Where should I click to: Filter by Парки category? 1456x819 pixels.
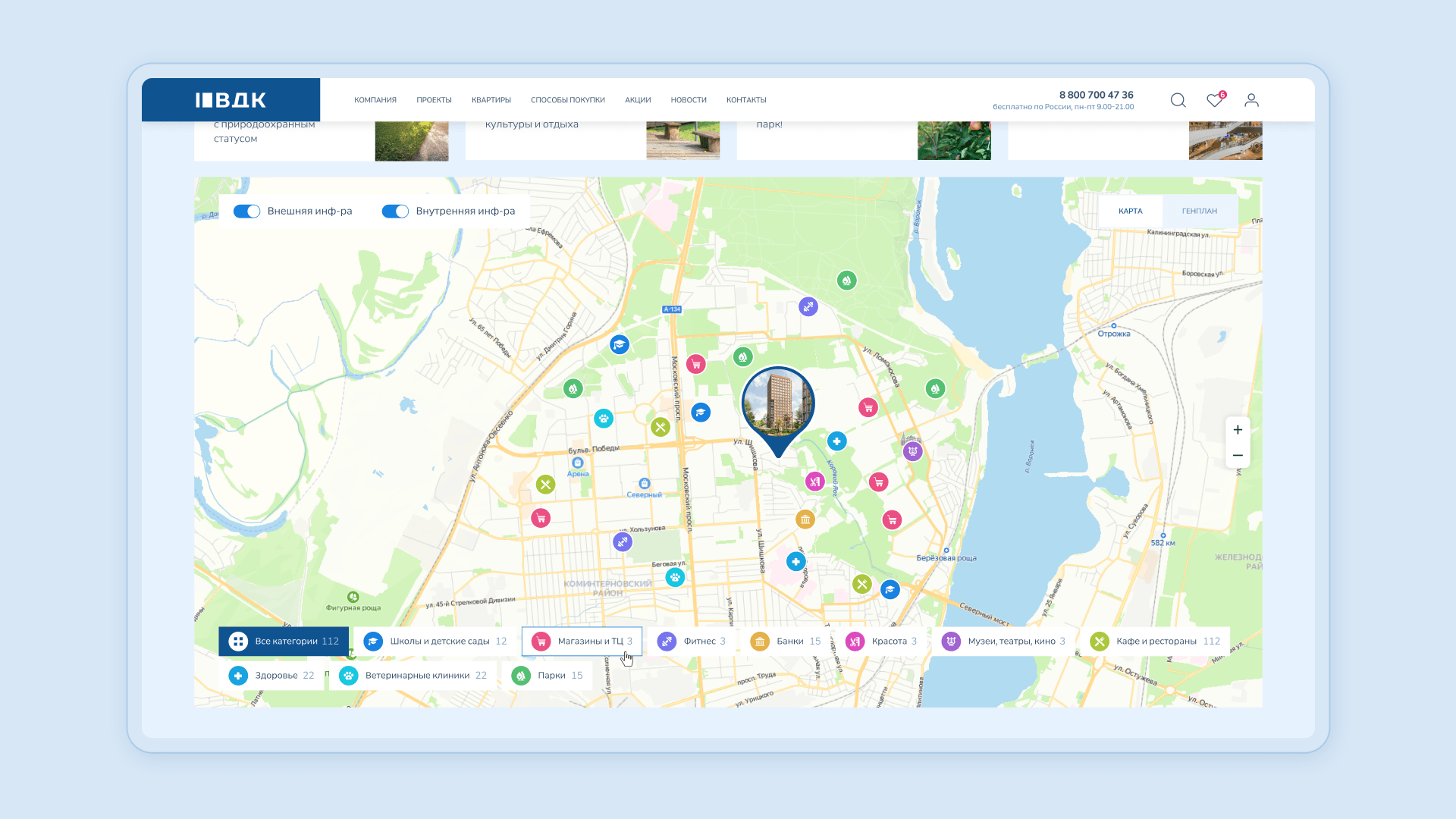(548, 676)
